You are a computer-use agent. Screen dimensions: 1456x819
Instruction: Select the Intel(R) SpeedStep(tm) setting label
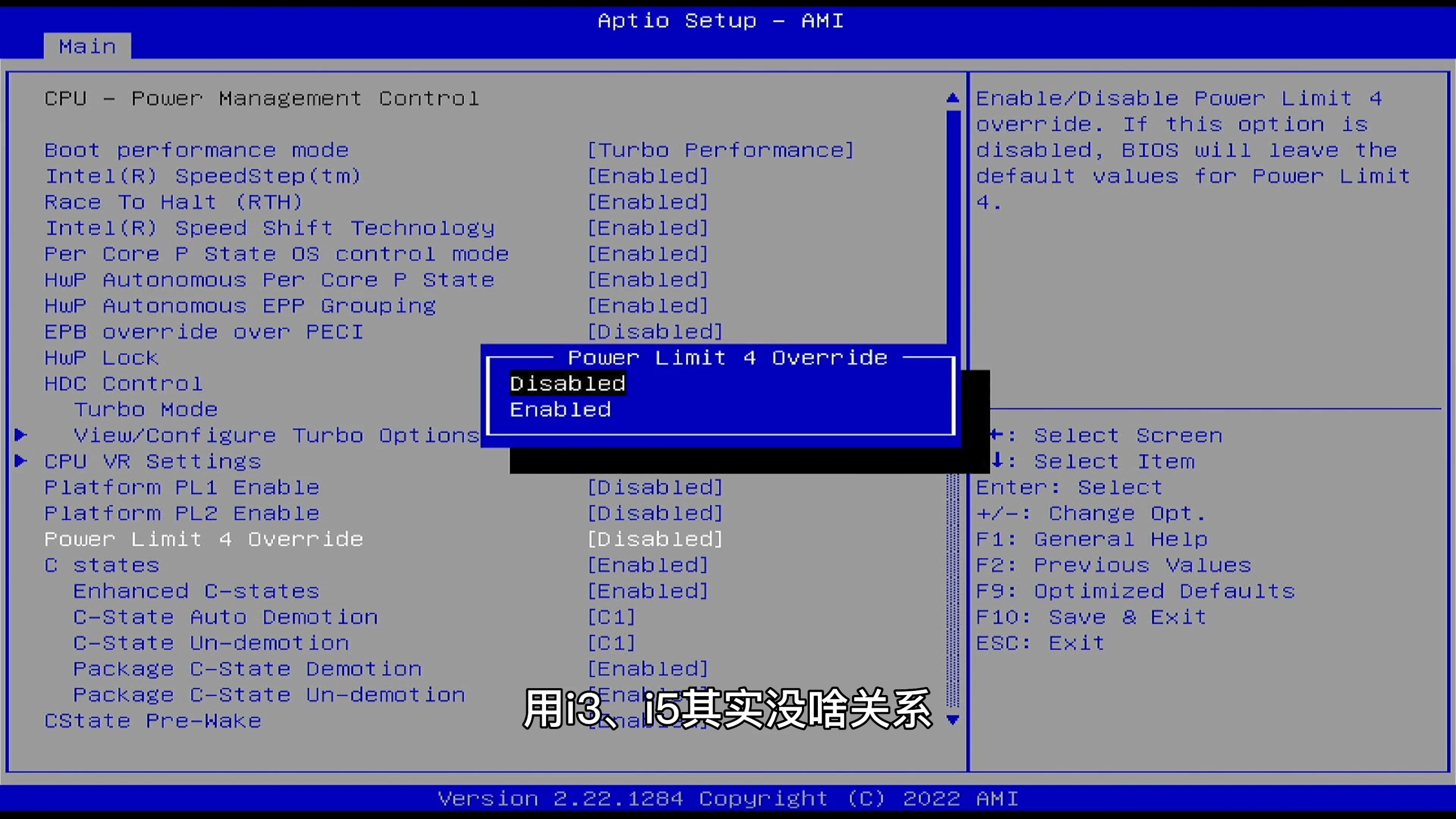[203, 176]
